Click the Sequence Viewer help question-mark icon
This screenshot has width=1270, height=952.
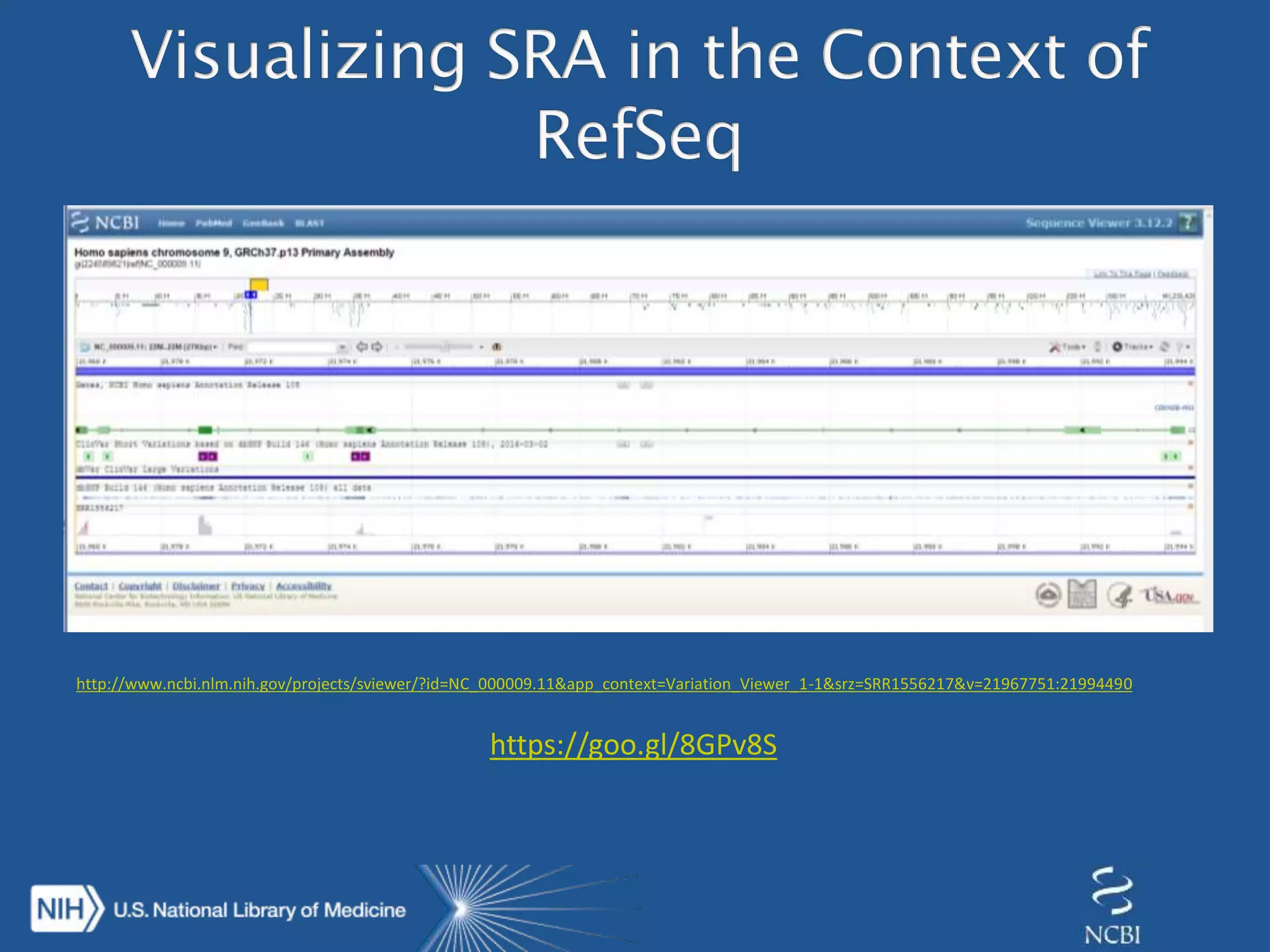pos(1188,223)
